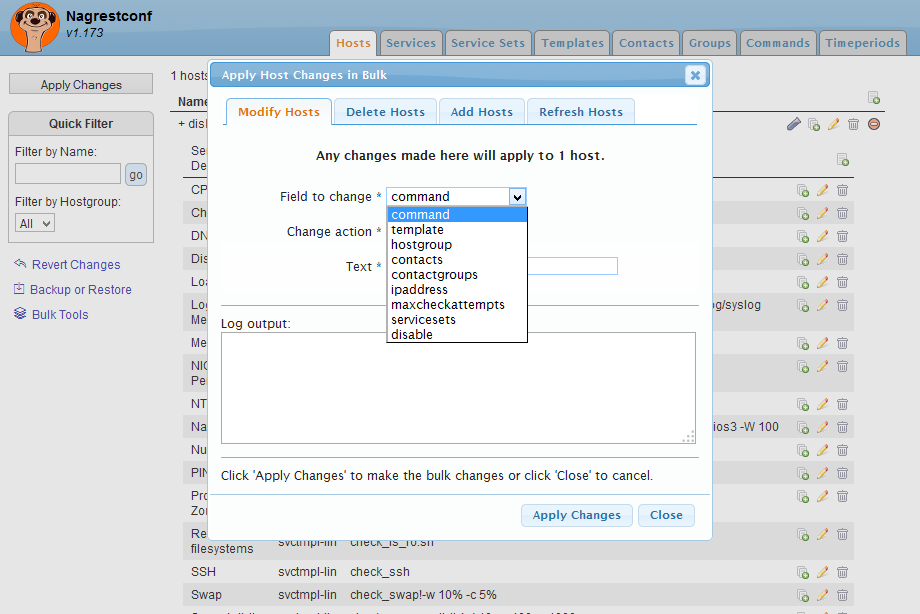Open the Timeperiods main tab
The height and width of the screenshot is (614, 920).
point(862,43)
